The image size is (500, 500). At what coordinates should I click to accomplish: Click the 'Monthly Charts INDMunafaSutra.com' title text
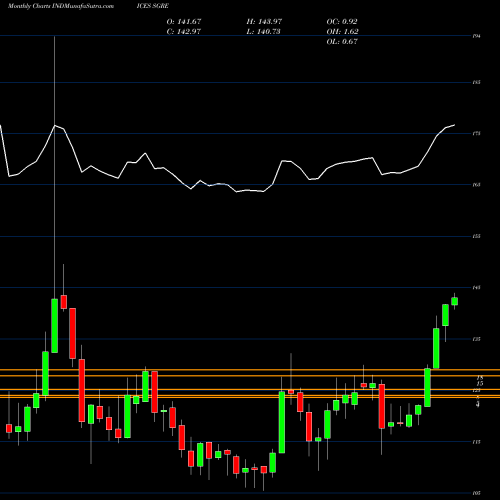[x=61, y=6]
